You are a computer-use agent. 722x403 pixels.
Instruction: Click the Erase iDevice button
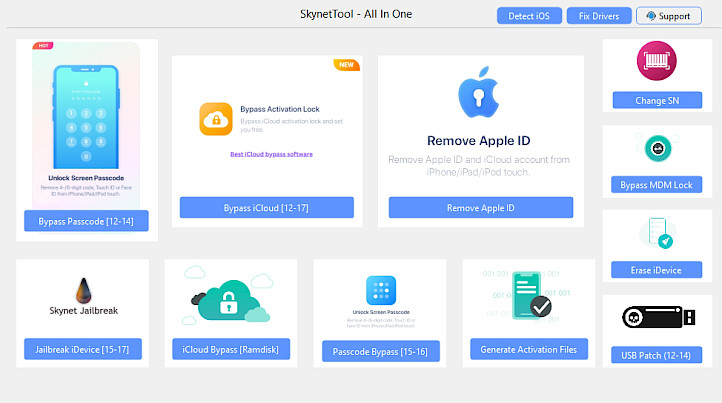(656, 270)
